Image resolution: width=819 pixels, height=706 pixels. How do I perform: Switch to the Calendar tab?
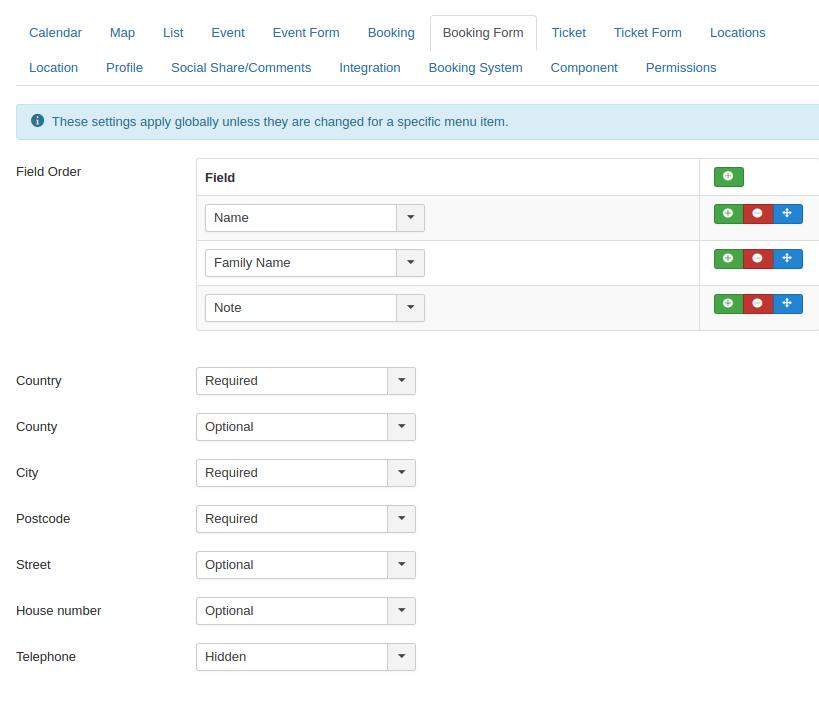click(x=55, y=33)
